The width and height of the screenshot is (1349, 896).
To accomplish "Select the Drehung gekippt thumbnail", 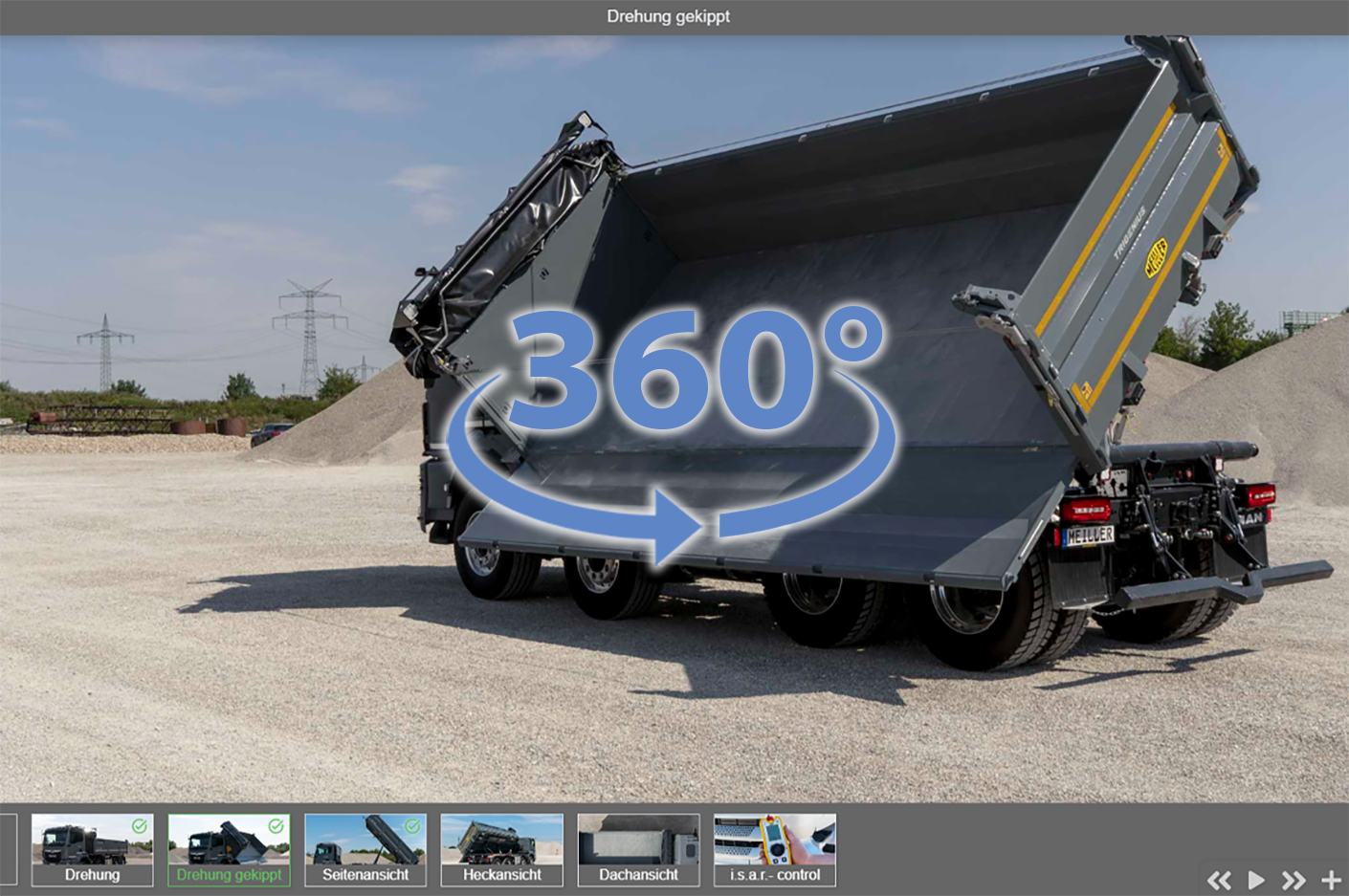I will [x=229, y=850].
